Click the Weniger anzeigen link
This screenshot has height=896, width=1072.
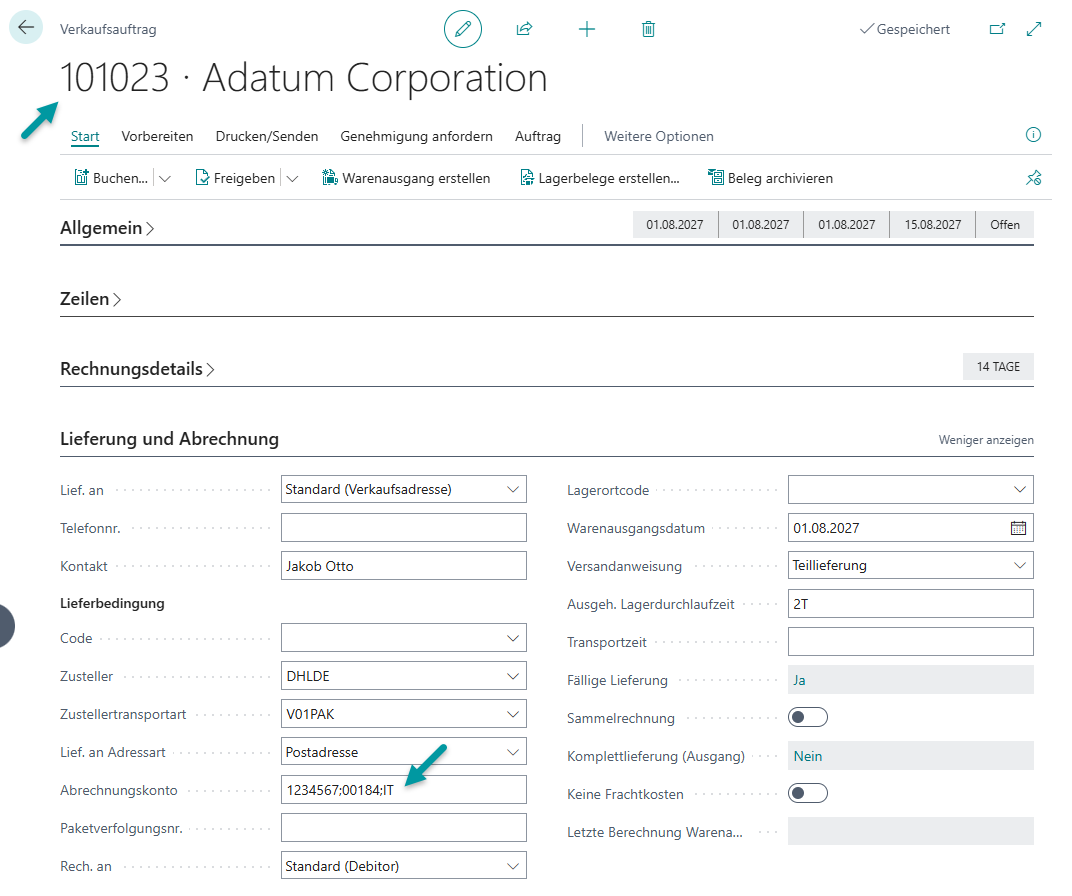(x=986, y=439)
